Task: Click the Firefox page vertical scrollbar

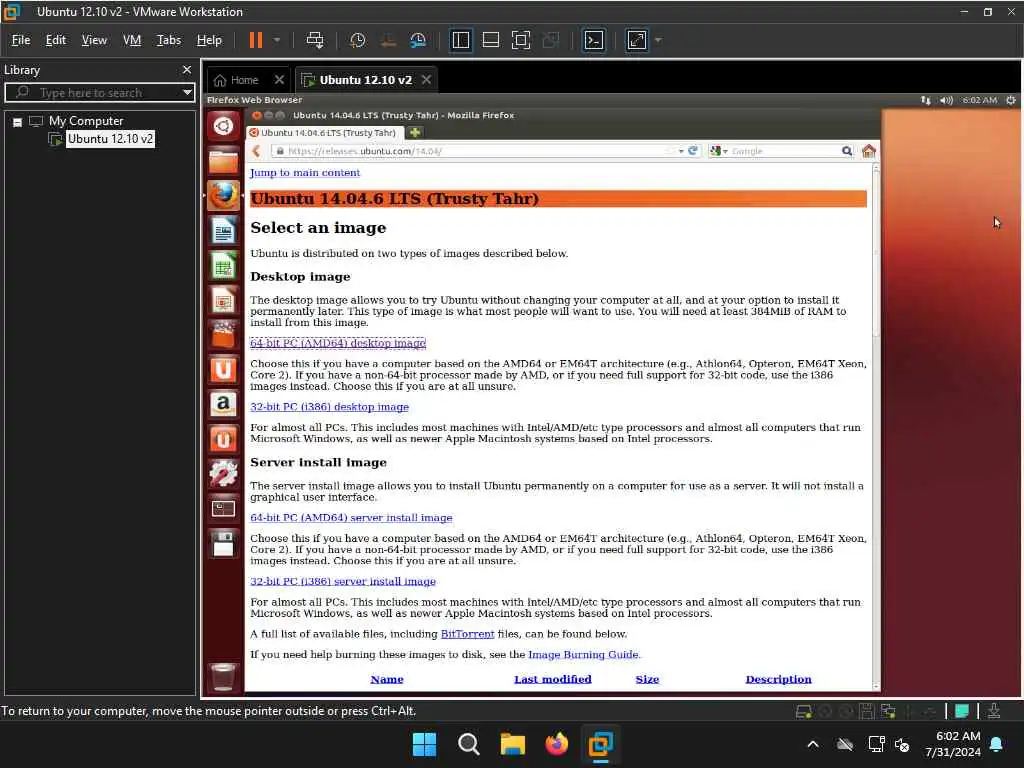Action: [x=876, y=427]
